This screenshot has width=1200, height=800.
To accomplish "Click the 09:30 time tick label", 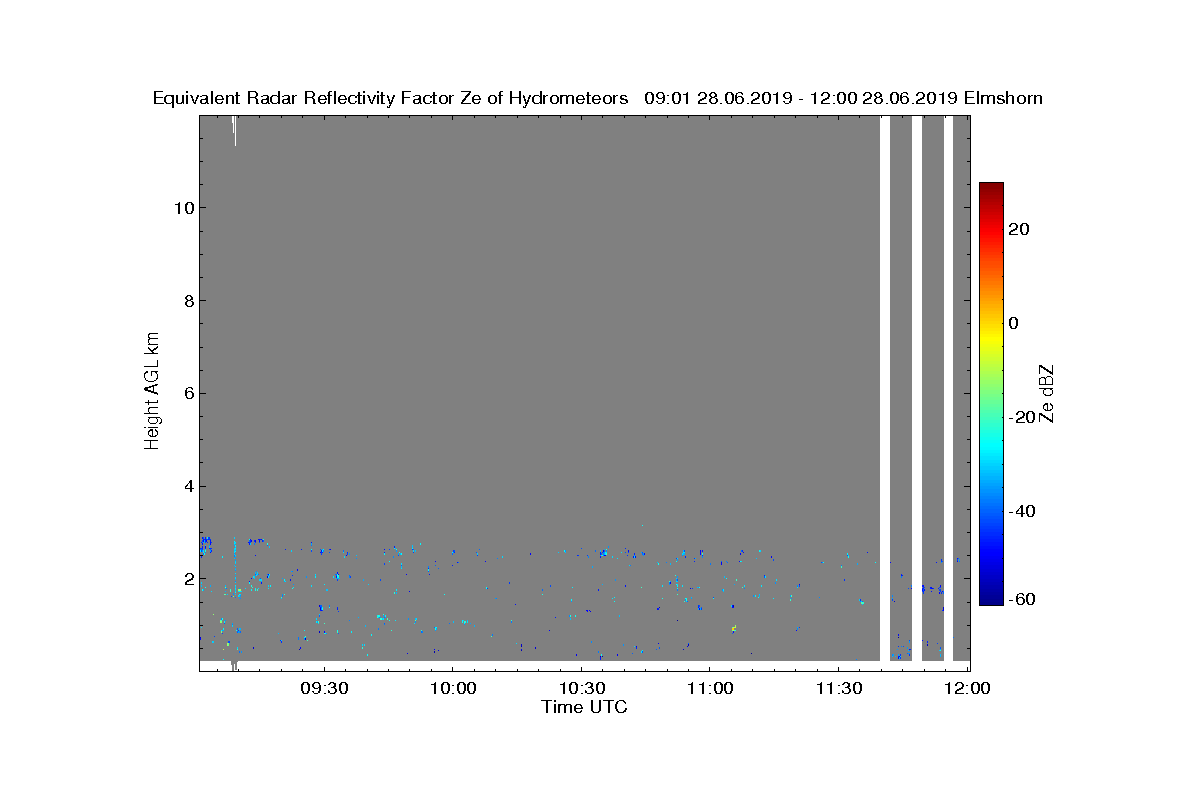I will pos(323,688).
